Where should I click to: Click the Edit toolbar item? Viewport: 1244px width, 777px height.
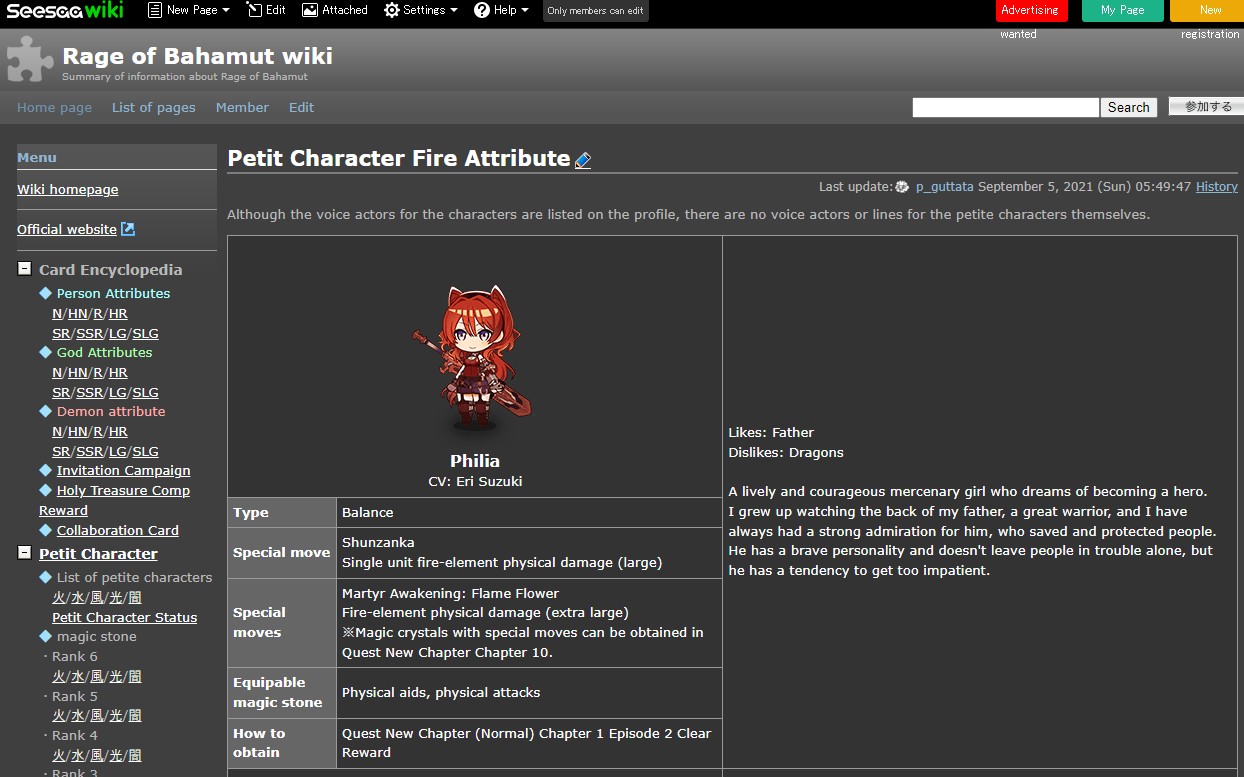[x=266, y=10]
